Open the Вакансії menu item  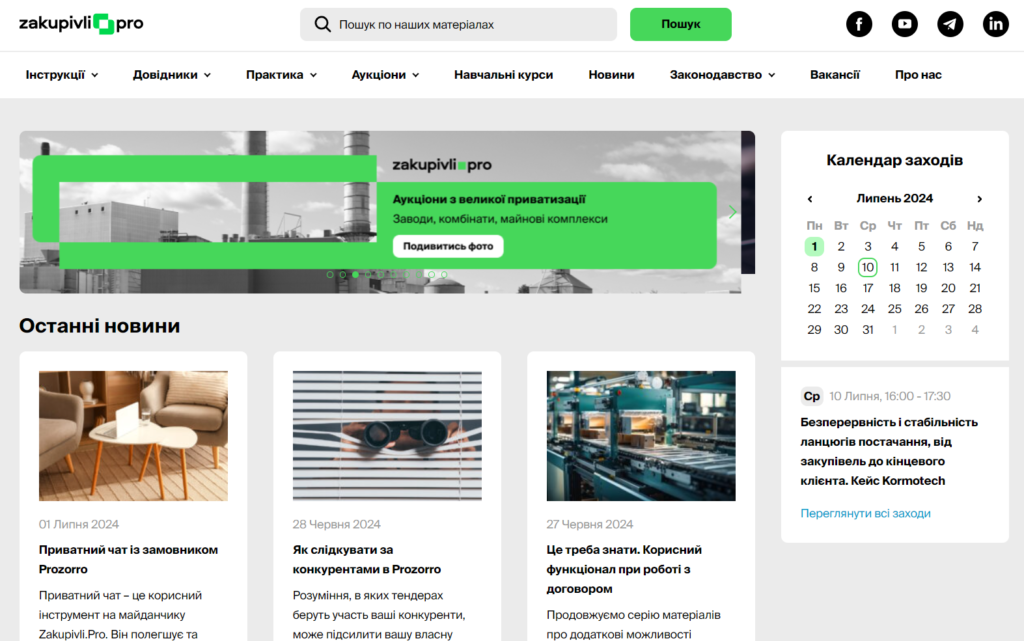tap(834, 75)
